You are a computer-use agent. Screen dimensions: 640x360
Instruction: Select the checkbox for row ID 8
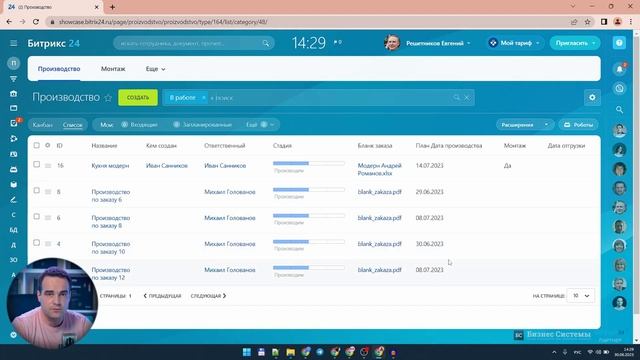(37, 190)
